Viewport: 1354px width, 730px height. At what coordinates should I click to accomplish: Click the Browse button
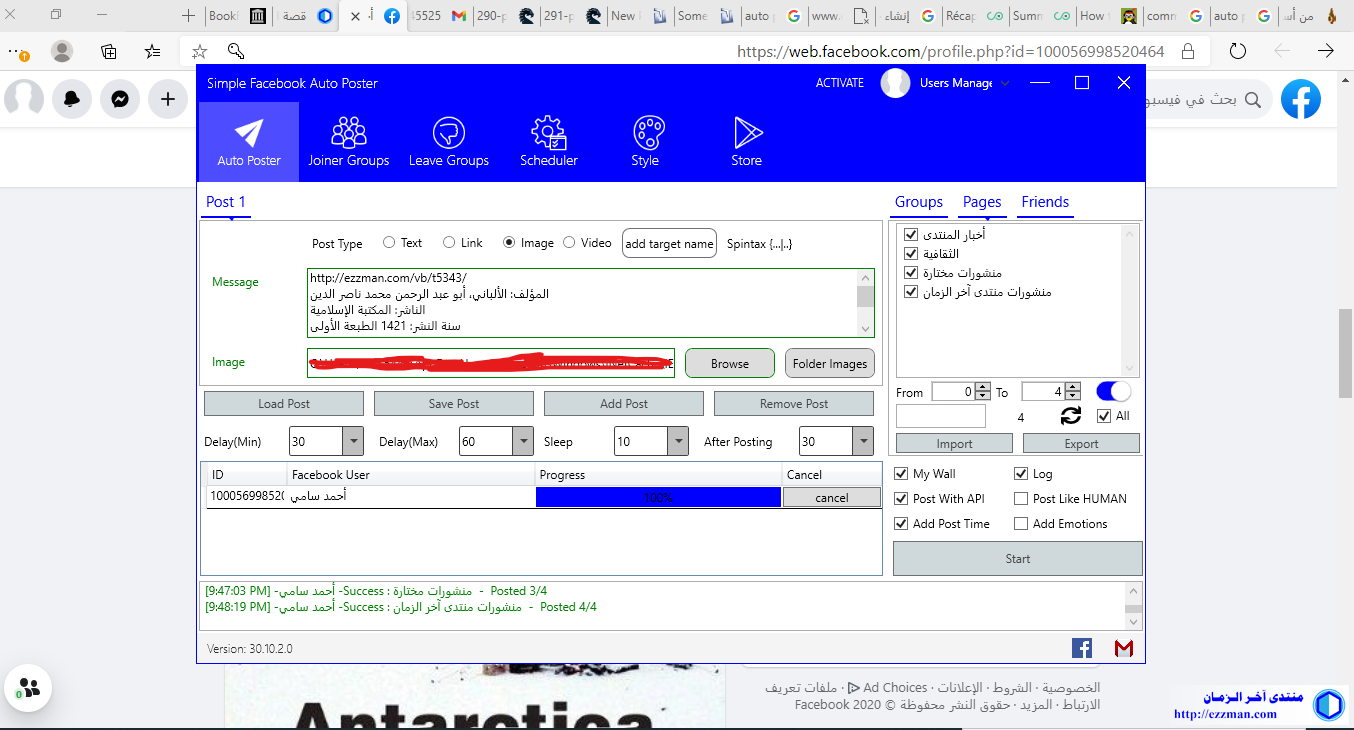pyautogui.click(x=729, y=363)
